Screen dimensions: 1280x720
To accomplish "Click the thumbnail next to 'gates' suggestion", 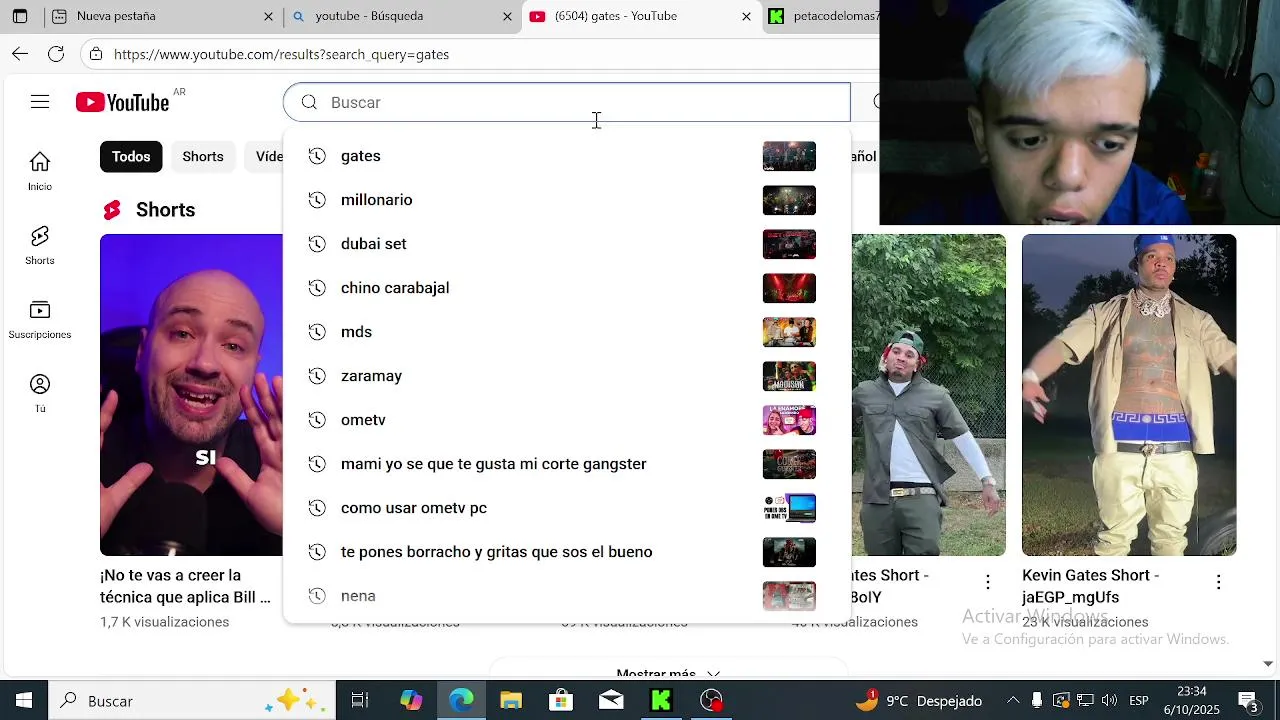I will [789, 156].
